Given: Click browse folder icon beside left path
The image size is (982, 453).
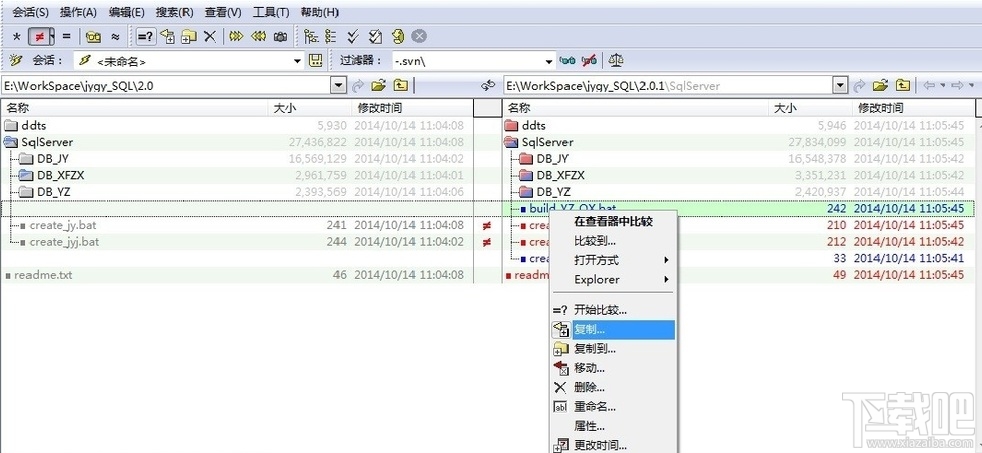Looking at the screenshot, I should pyautogui.click(x=378, y=85).
